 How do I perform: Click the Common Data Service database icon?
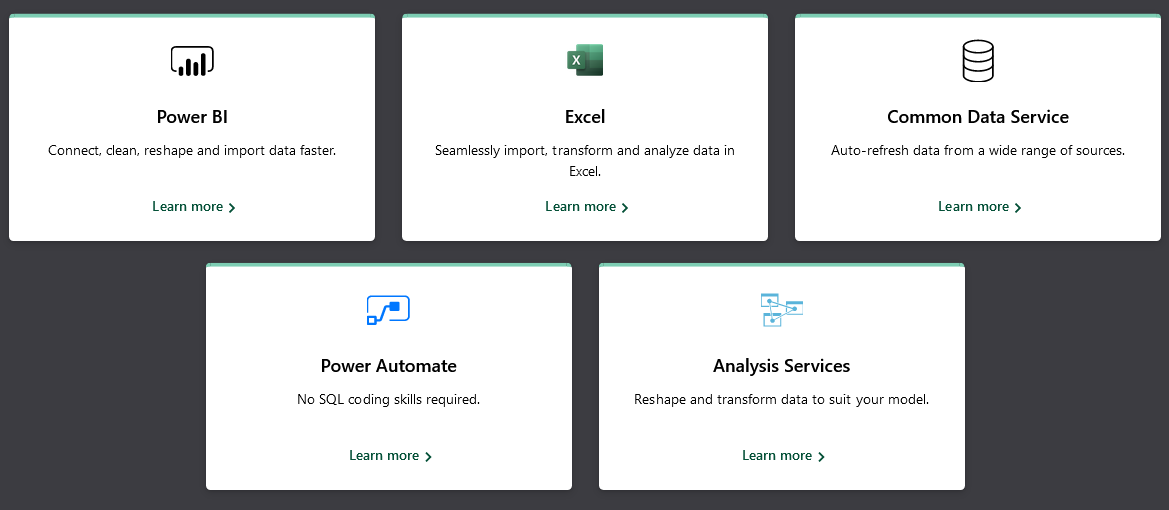click(977, 60)
